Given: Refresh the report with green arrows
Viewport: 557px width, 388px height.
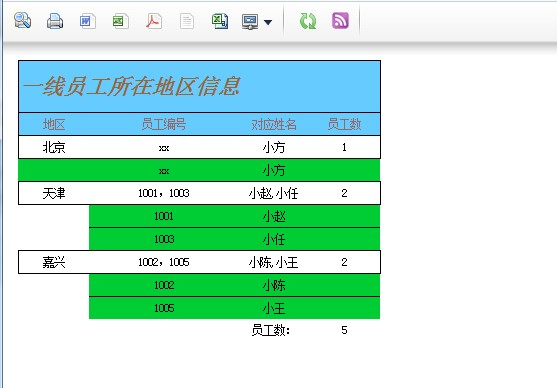Looking at the screenshot, I should click(x=308, y=21).
